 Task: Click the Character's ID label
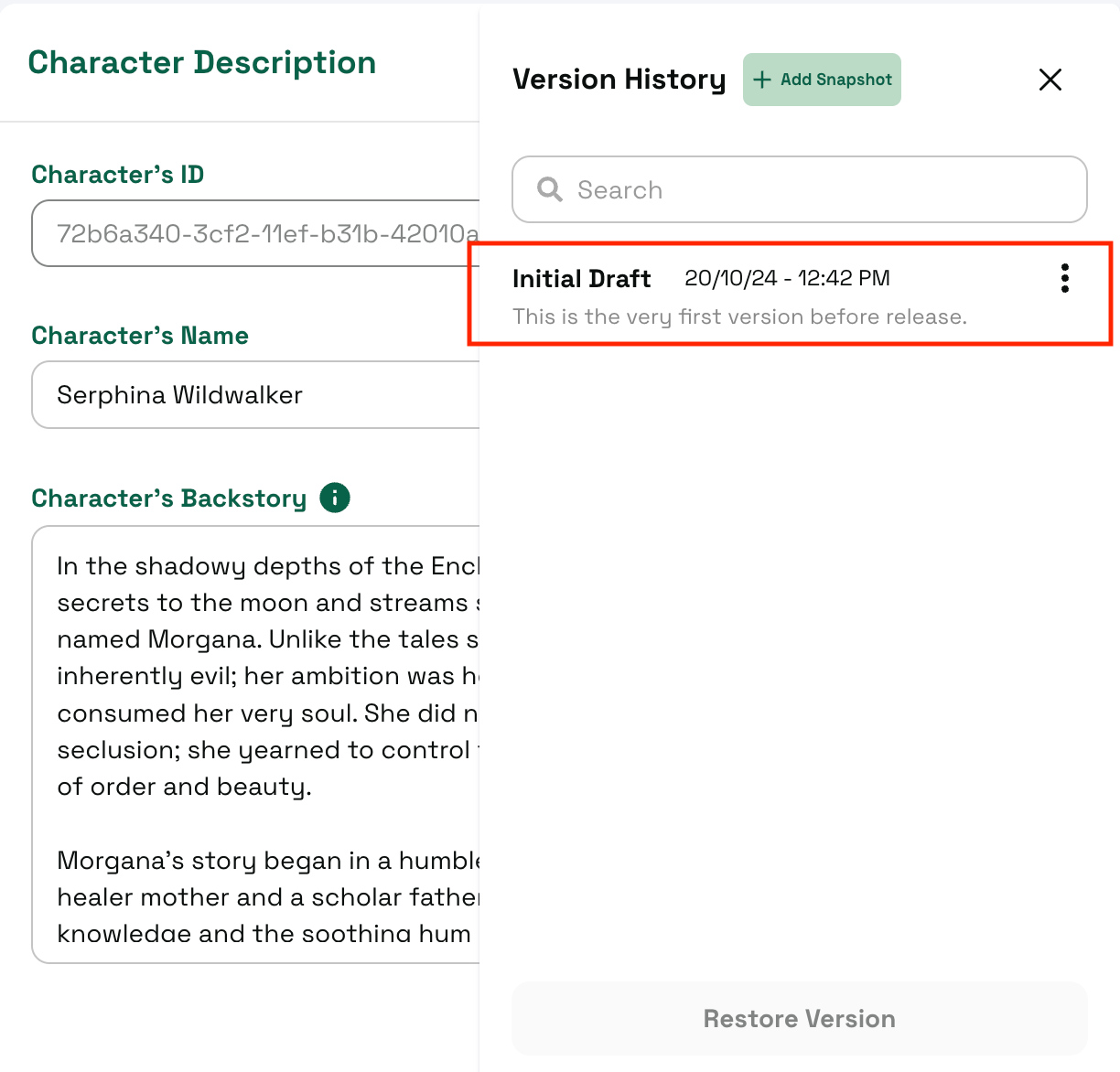[117, 175]
